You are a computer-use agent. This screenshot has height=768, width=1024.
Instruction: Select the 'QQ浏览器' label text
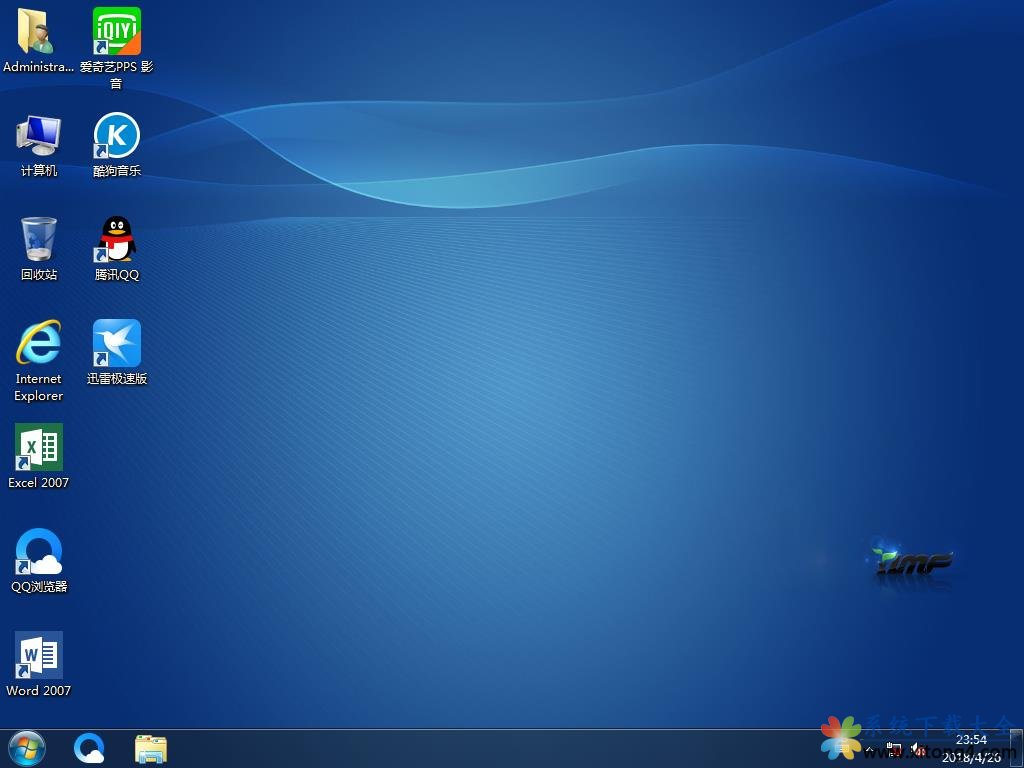point(39,586)
